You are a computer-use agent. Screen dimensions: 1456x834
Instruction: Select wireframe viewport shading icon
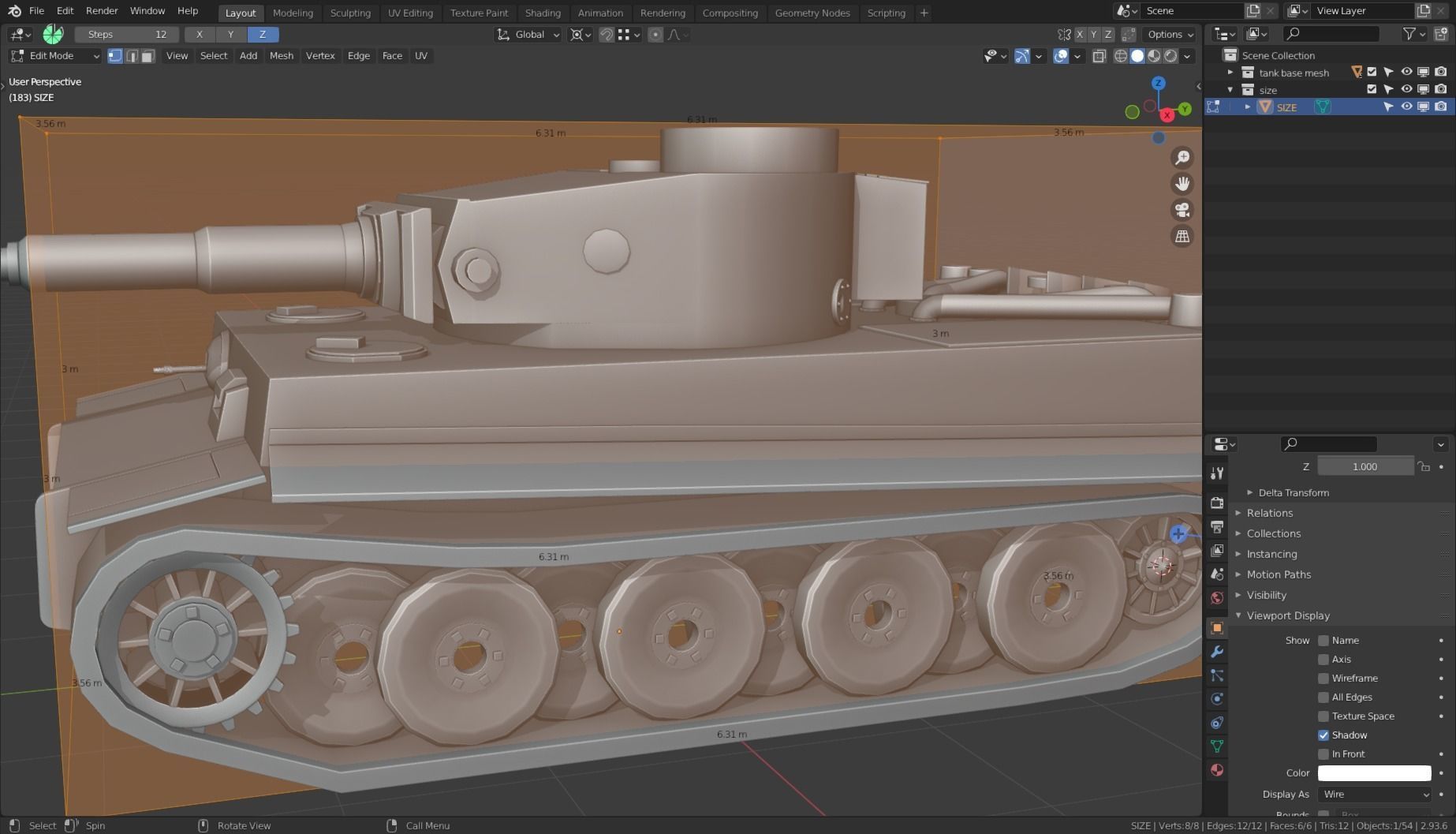[1120, 56]
